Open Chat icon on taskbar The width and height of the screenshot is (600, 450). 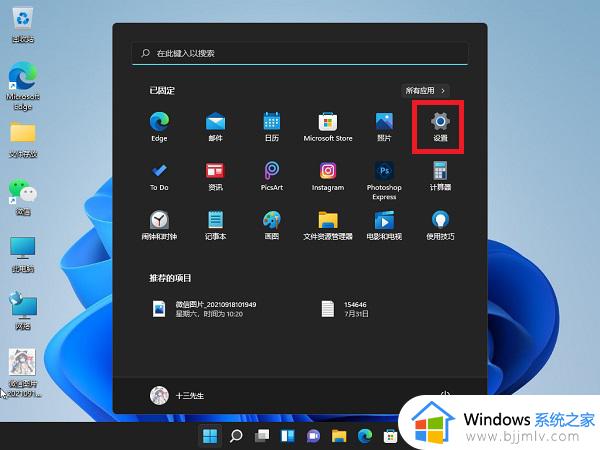click(313, 436)
